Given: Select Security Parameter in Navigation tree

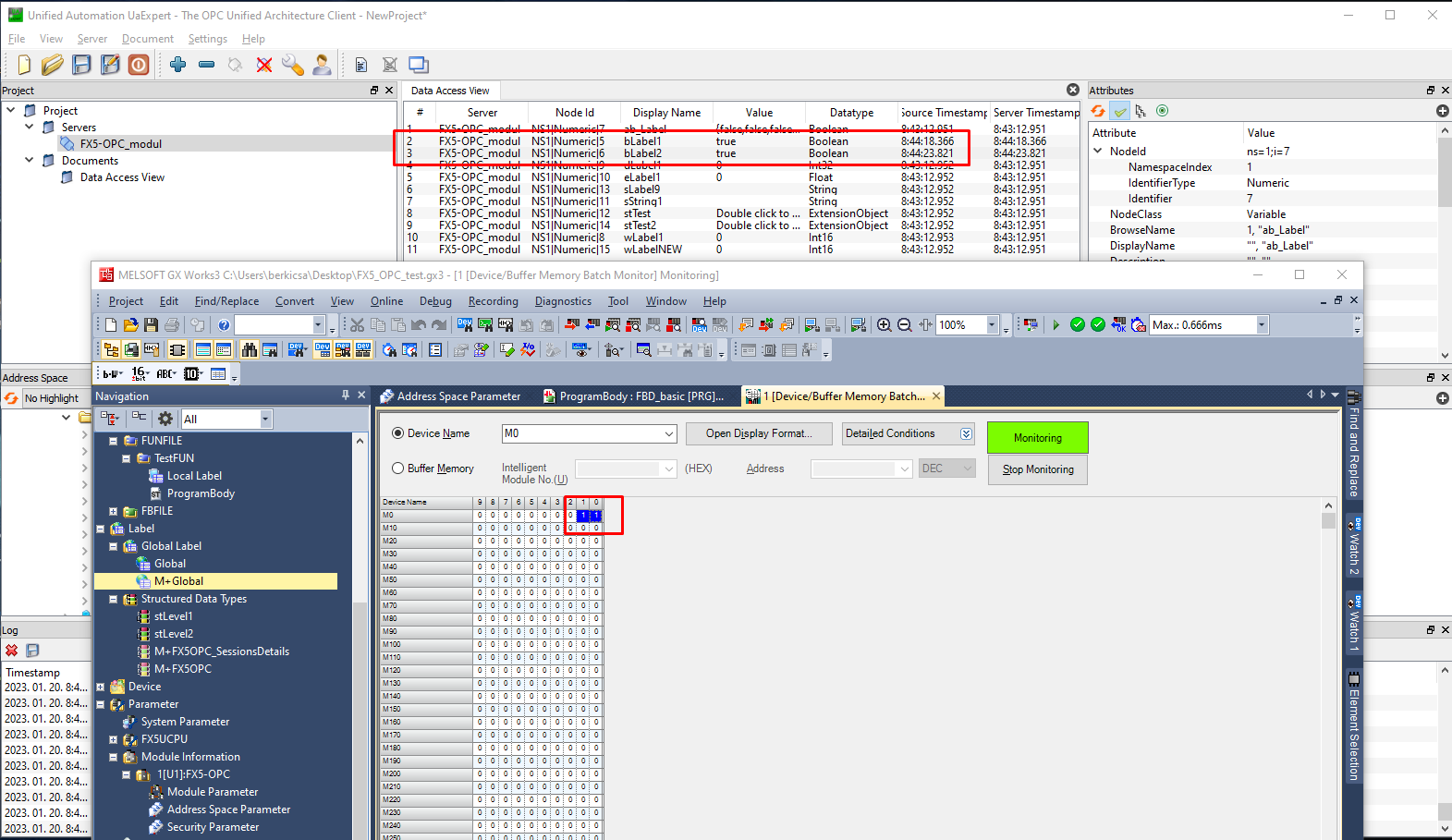Looking at the screenshot, I should 213,827.
